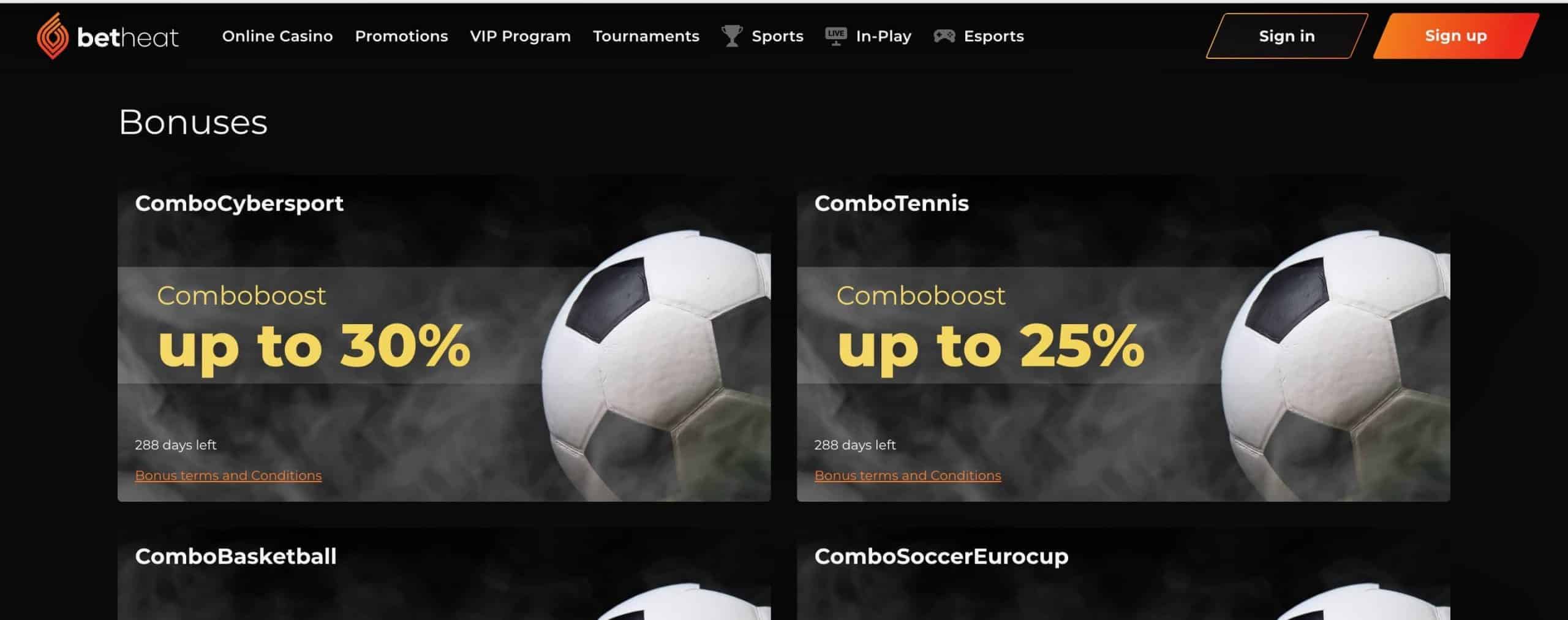
Task: Go to the Promotions page
Action: (x=401, y=36)
